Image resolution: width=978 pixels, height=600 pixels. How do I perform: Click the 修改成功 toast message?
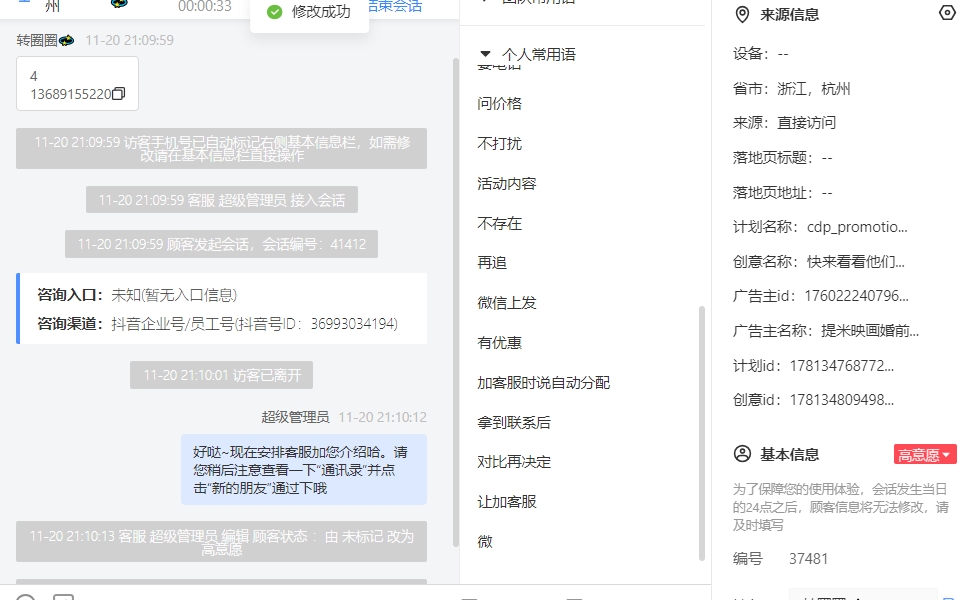tap(309, 12)
